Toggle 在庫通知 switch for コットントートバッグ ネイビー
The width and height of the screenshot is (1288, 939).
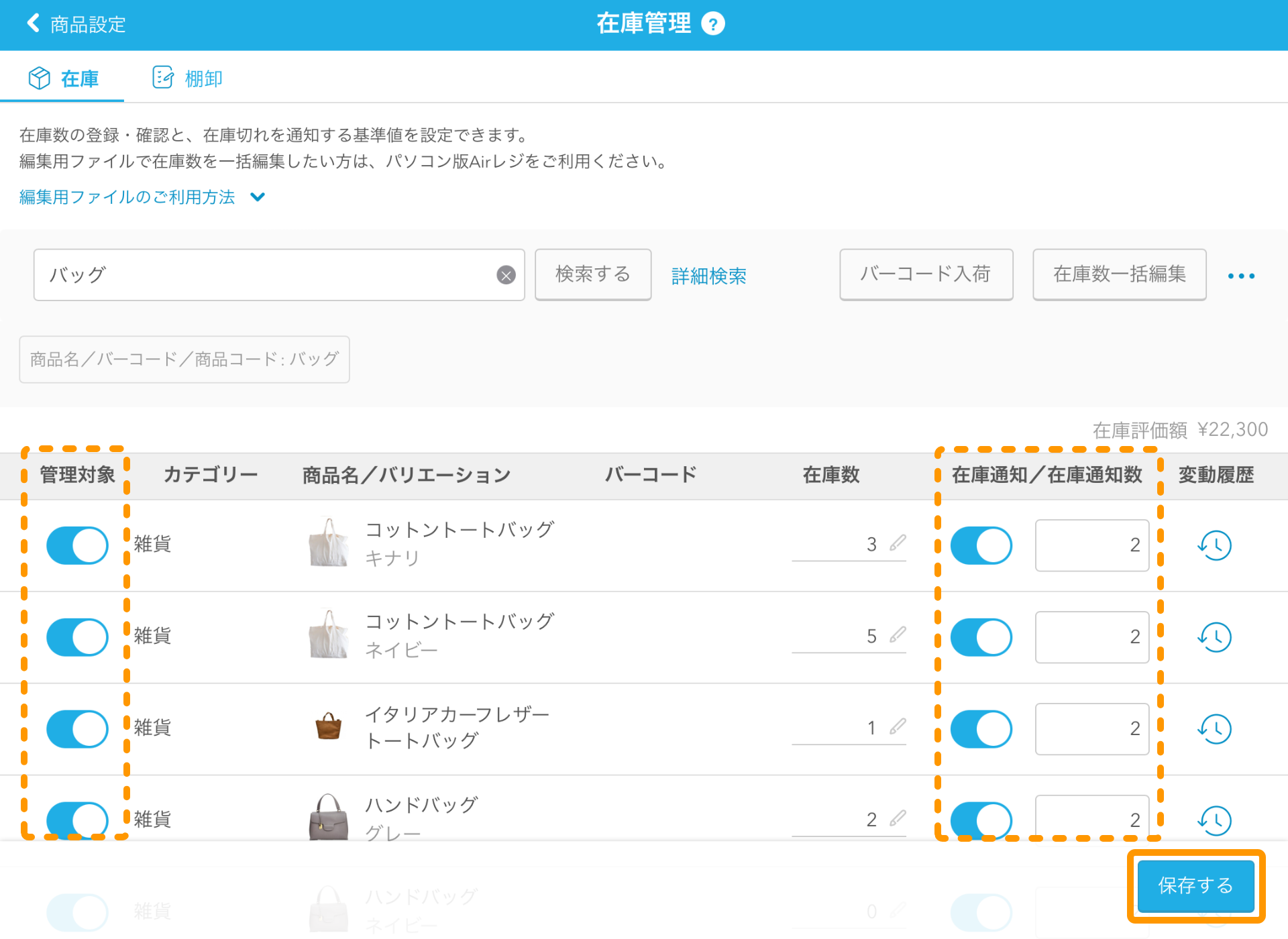tap(981, 637)
